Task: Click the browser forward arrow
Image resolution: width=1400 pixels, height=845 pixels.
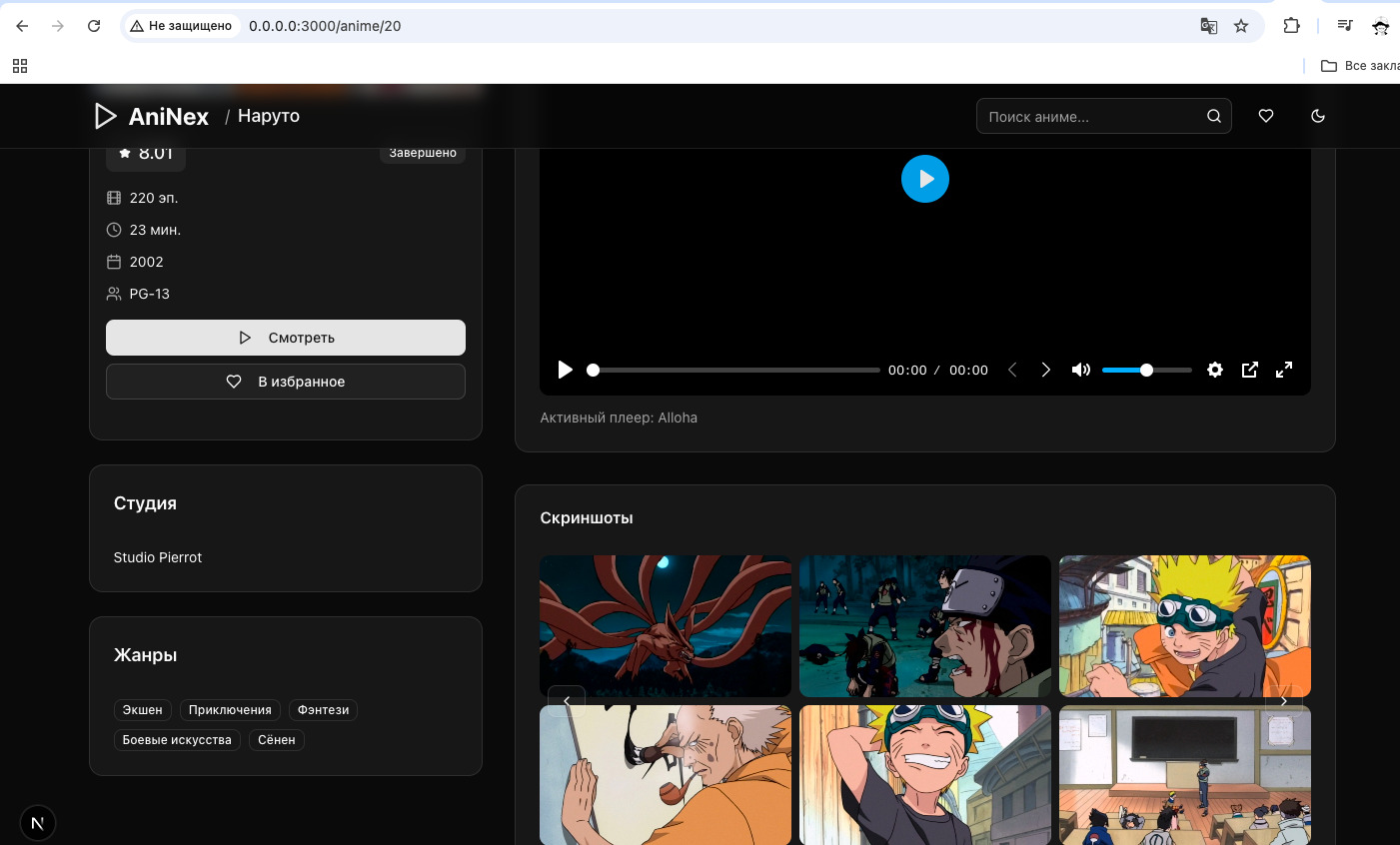Action: (58, 26)
